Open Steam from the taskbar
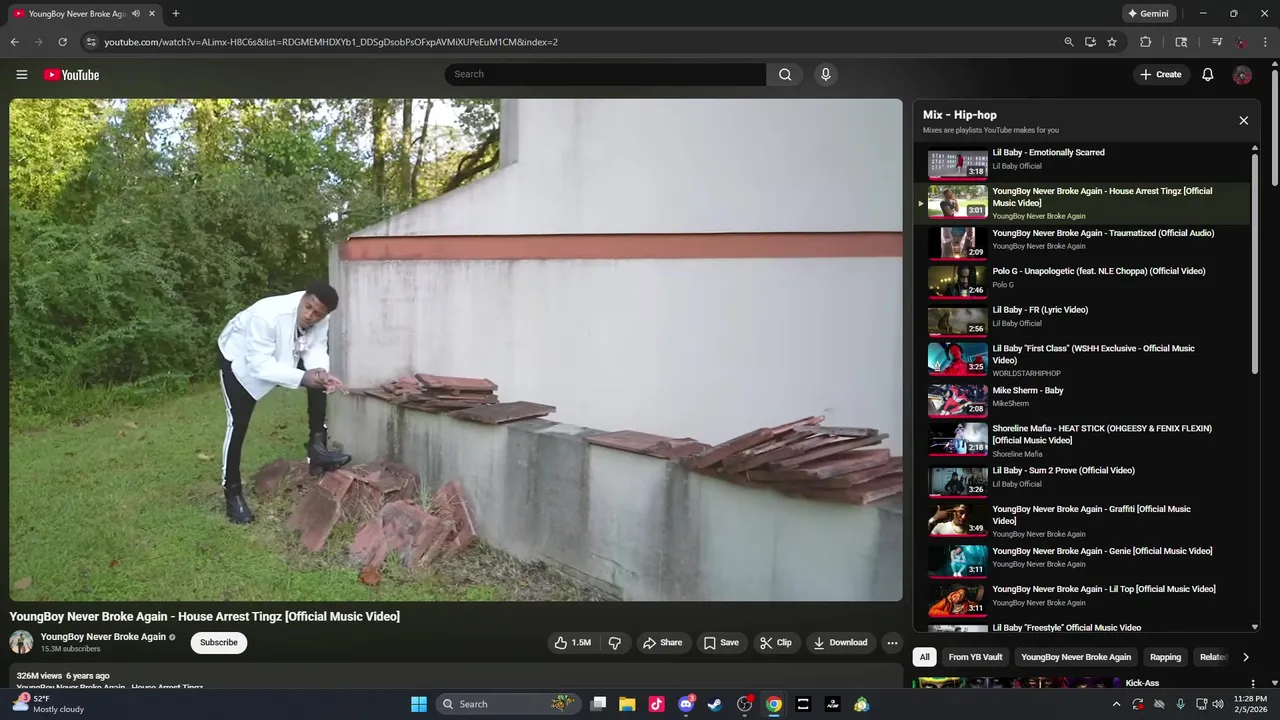 pyautogui.click(x=715, y=704)
